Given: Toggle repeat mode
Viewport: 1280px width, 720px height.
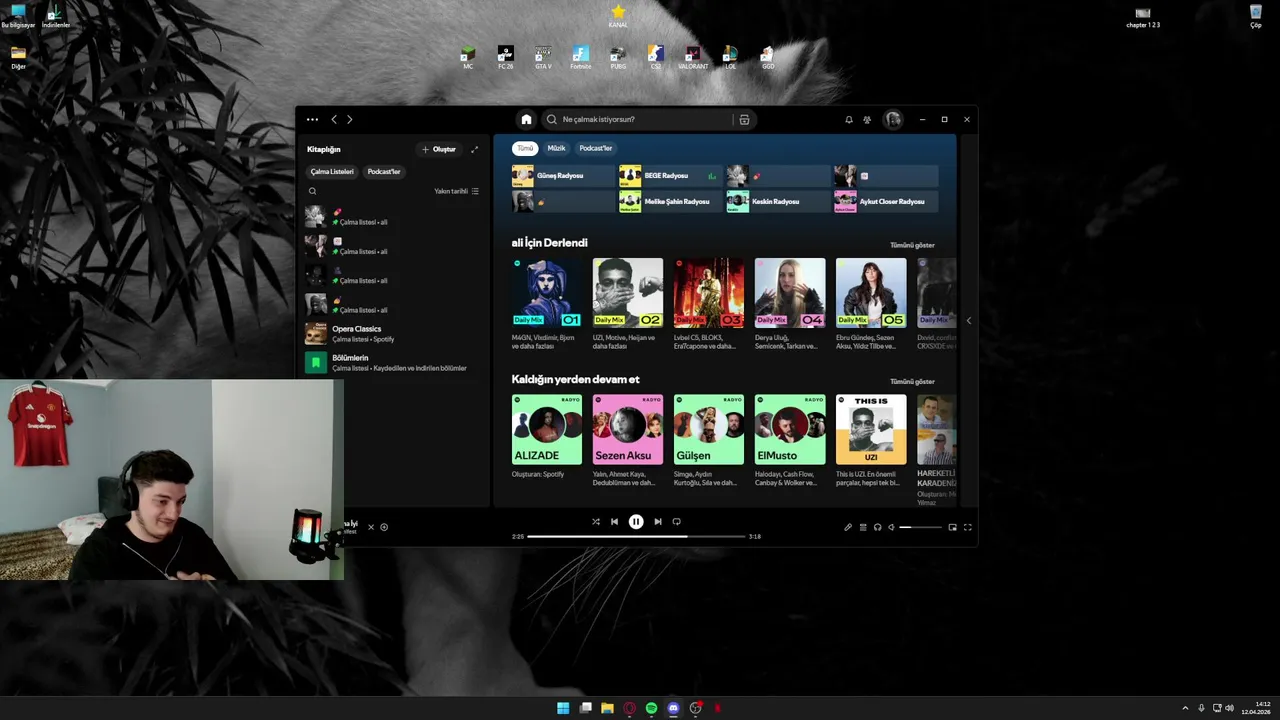Looking at the screenshot, I should point(676,521).
